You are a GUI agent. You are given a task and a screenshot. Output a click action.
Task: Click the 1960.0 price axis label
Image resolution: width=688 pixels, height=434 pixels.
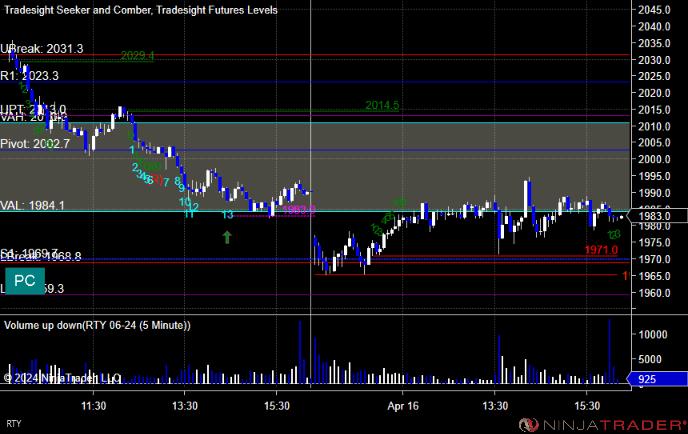click(x=654, y=293)
